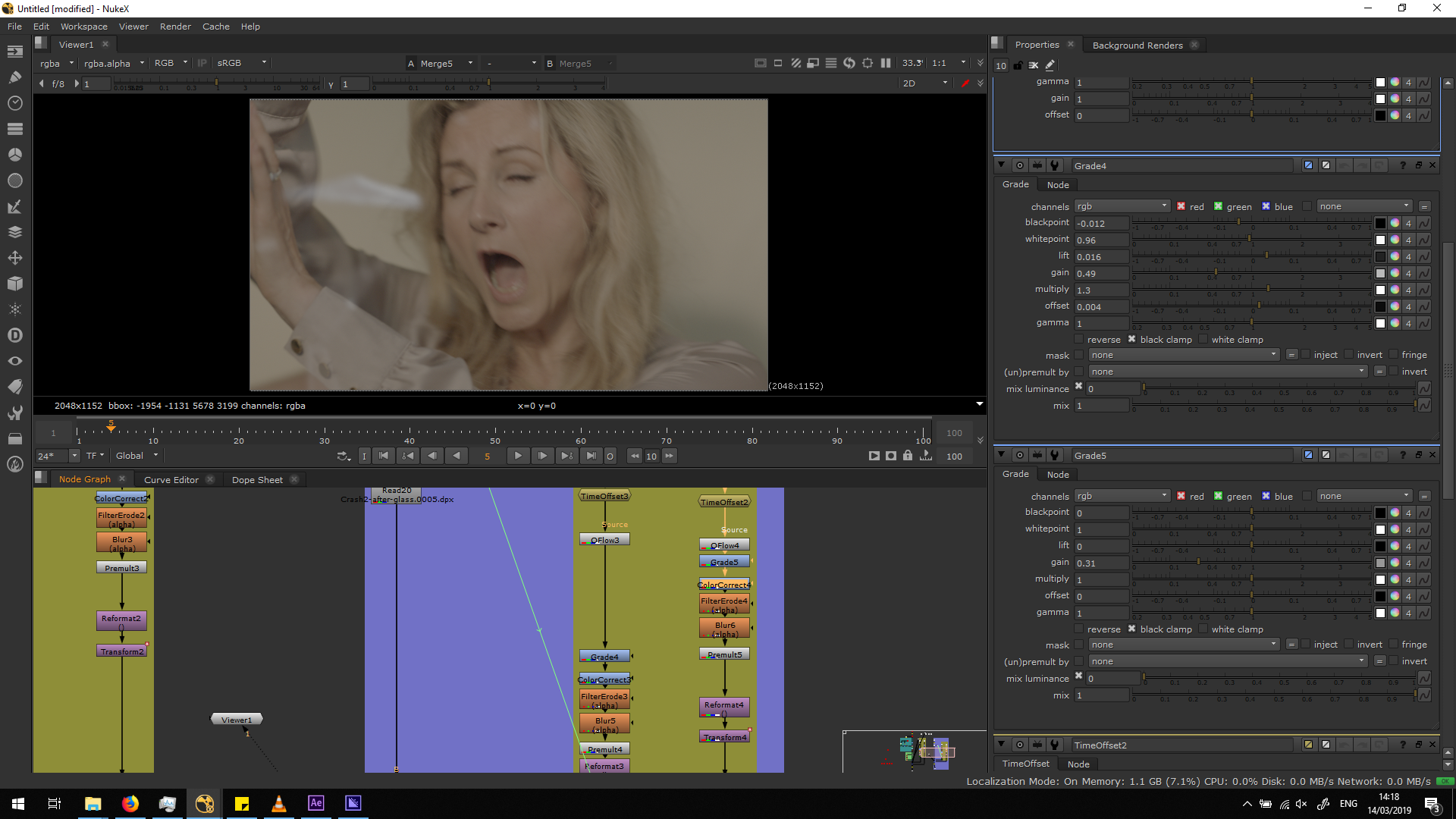Click the Grade4 gain color swatch

pyautogui.click(x=1380, y=273)
